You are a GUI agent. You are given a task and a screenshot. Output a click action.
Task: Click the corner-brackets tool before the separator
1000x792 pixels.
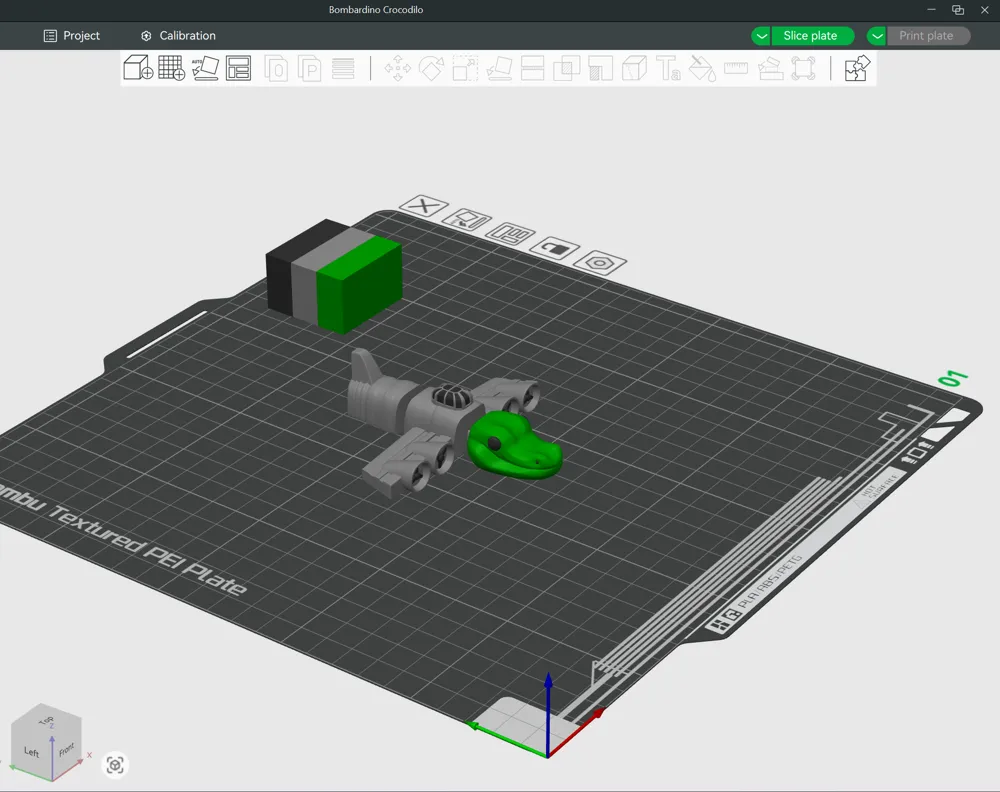(x=804, y=68)
